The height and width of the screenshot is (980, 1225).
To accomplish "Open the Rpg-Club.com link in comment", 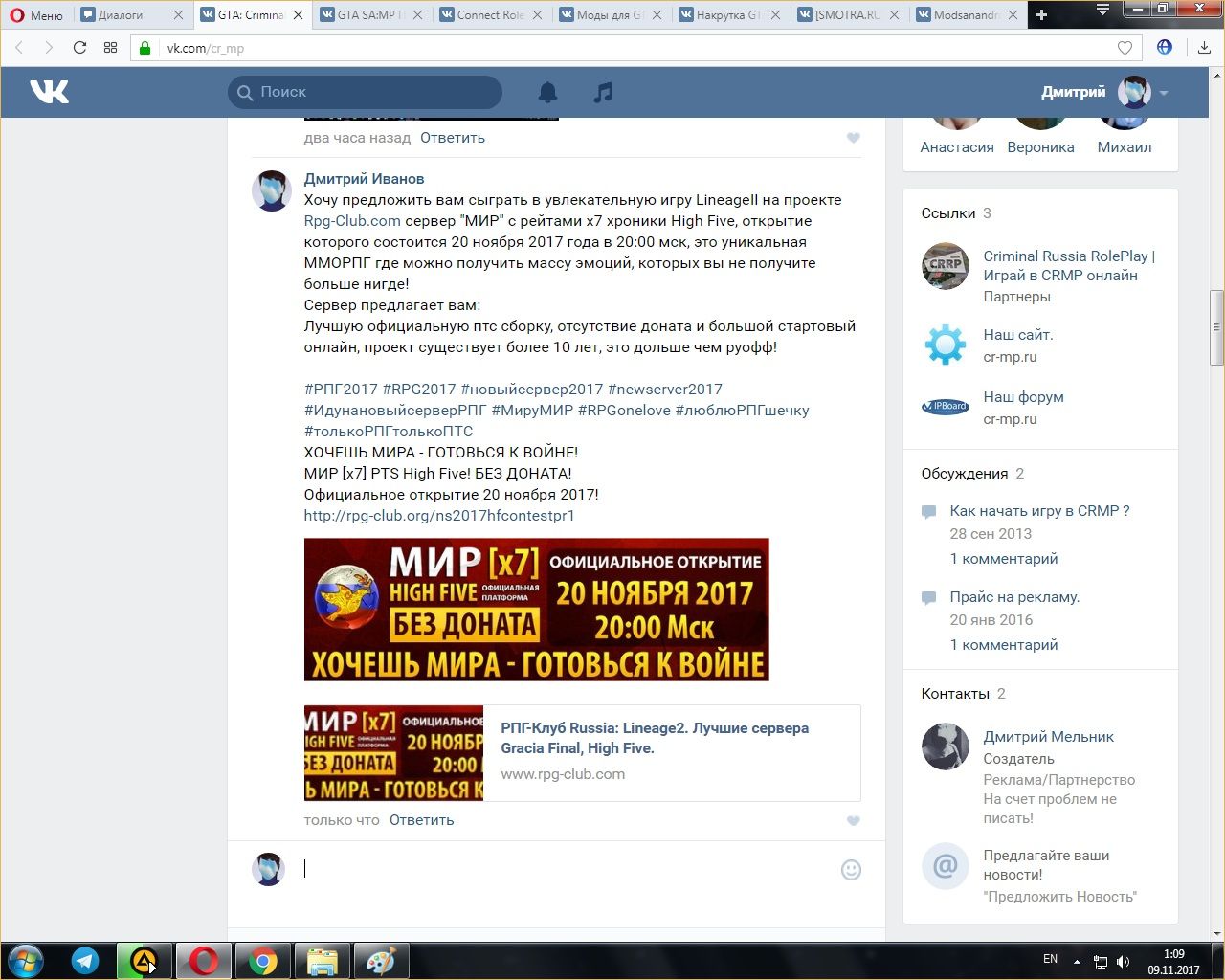I will point(352,221).
